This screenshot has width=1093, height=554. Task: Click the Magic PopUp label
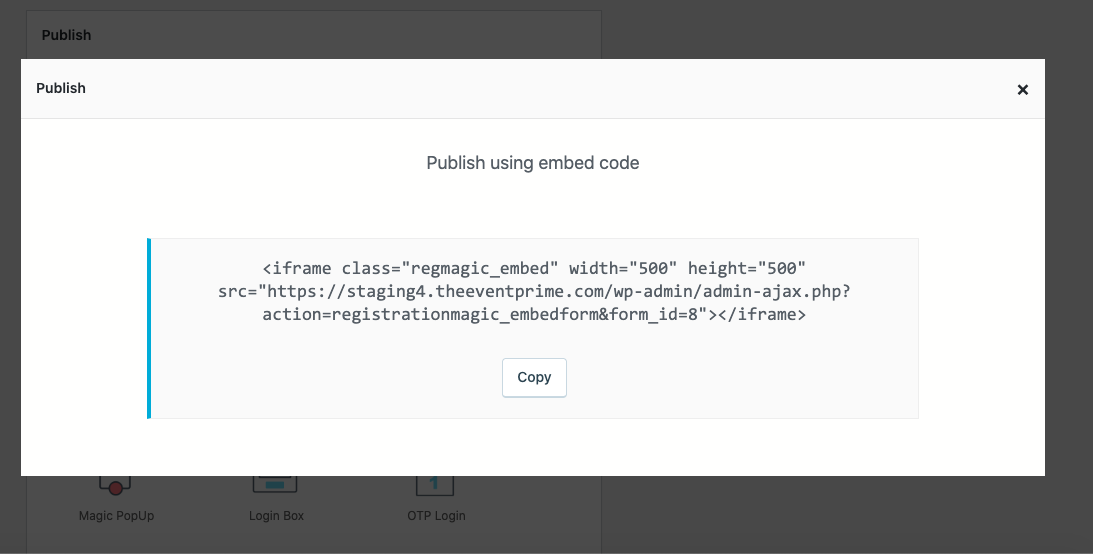coord(116,516)
